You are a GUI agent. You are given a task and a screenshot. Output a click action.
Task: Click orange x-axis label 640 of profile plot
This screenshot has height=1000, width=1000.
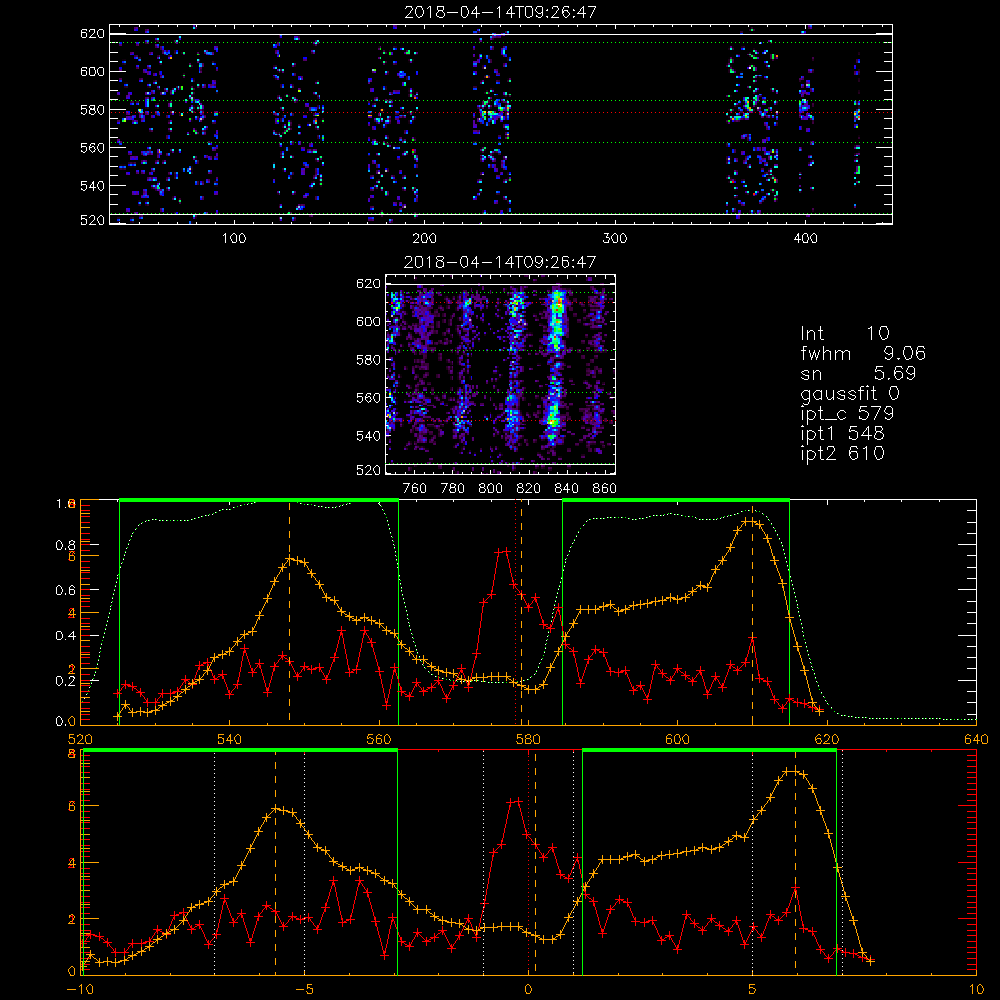[x=976, y=739]
